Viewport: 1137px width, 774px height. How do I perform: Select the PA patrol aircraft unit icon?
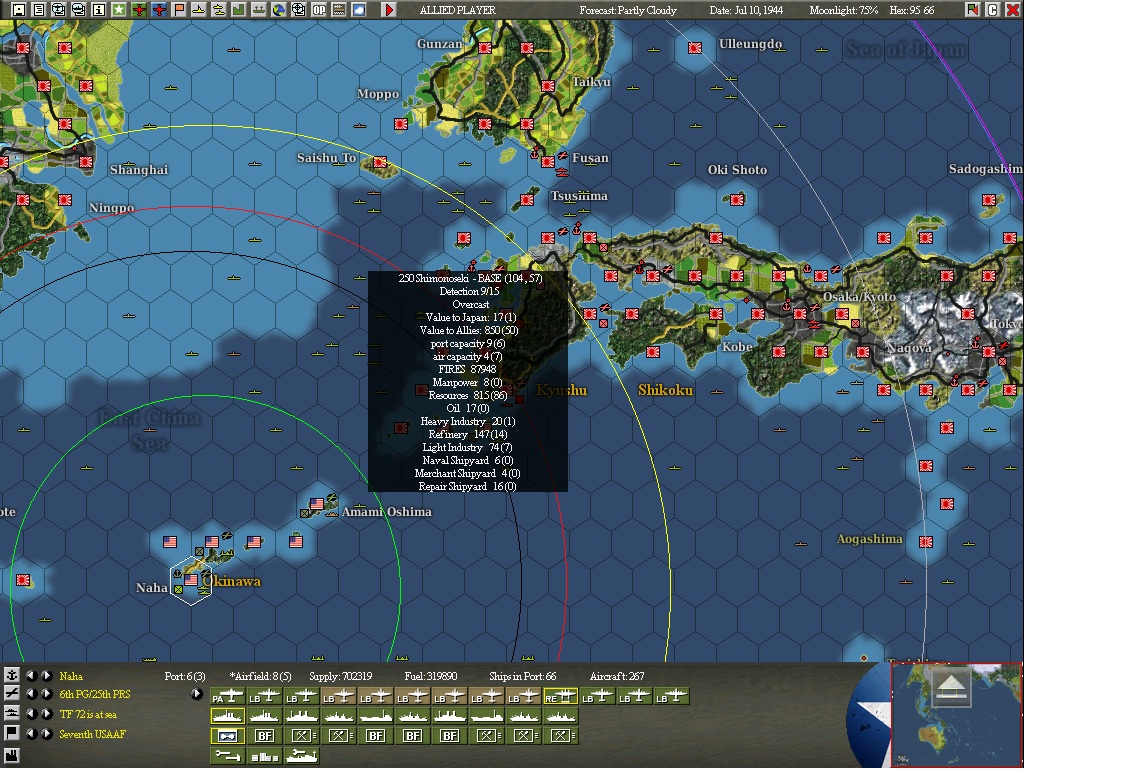228,696
